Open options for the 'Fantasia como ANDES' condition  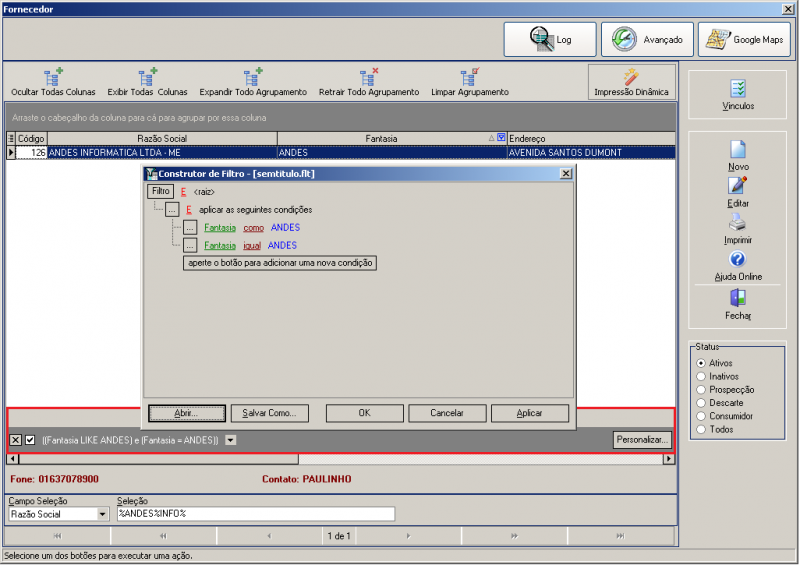tap(190, 228)
